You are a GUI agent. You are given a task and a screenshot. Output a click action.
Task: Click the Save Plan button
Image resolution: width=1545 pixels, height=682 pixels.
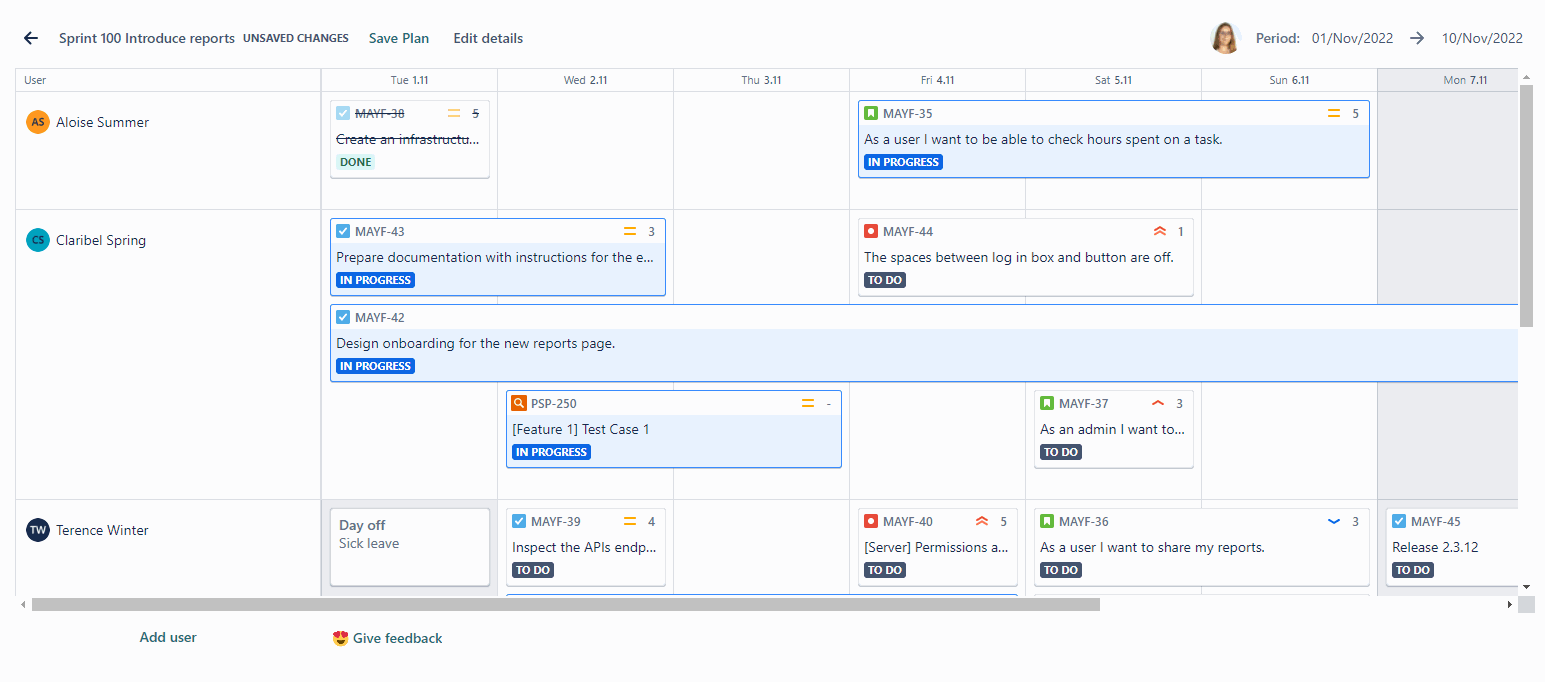coord(399,38)
